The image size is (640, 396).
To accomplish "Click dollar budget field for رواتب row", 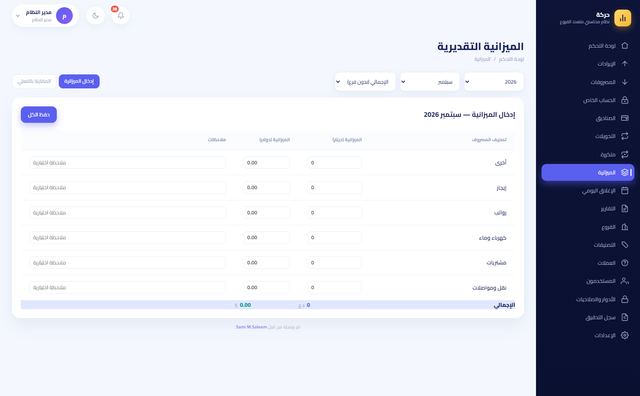I will coord(266,213).
